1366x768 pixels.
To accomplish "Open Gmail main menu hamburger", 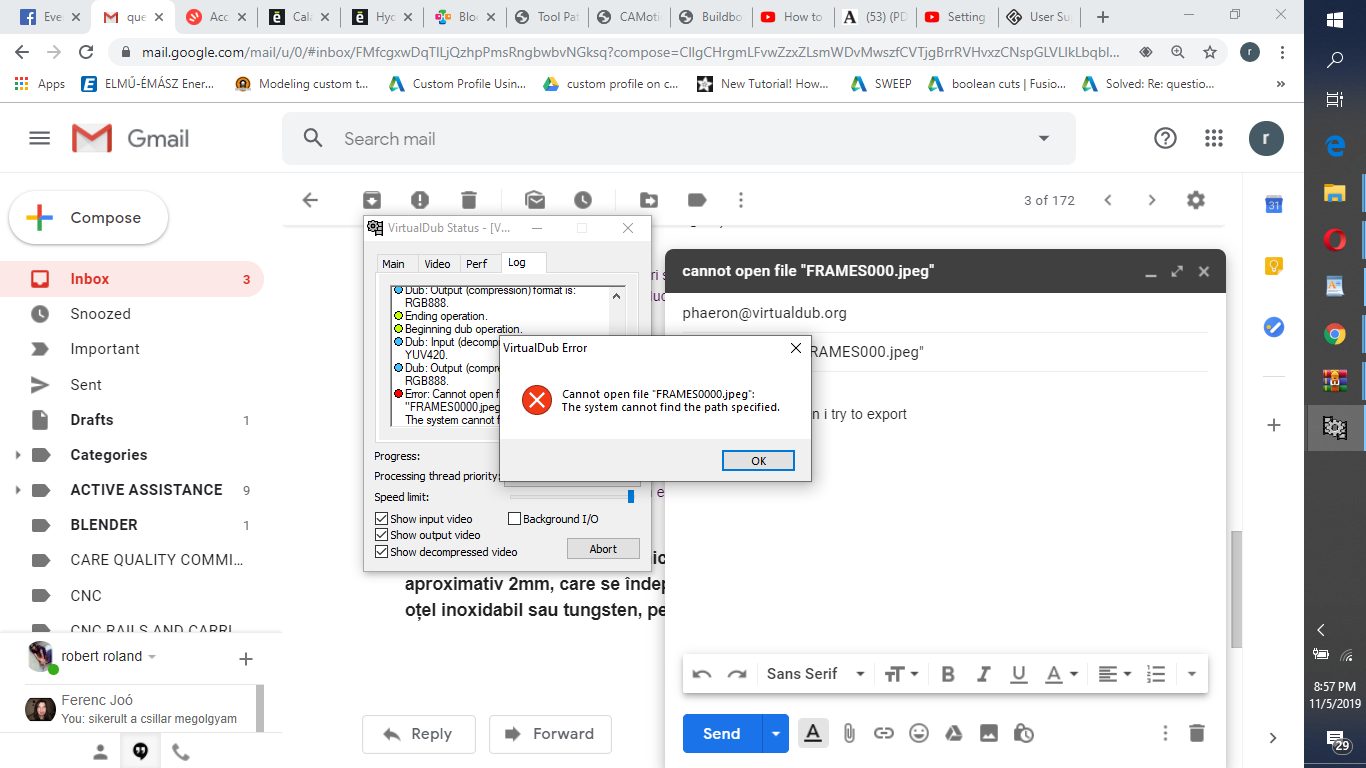I will coord(40,139).
